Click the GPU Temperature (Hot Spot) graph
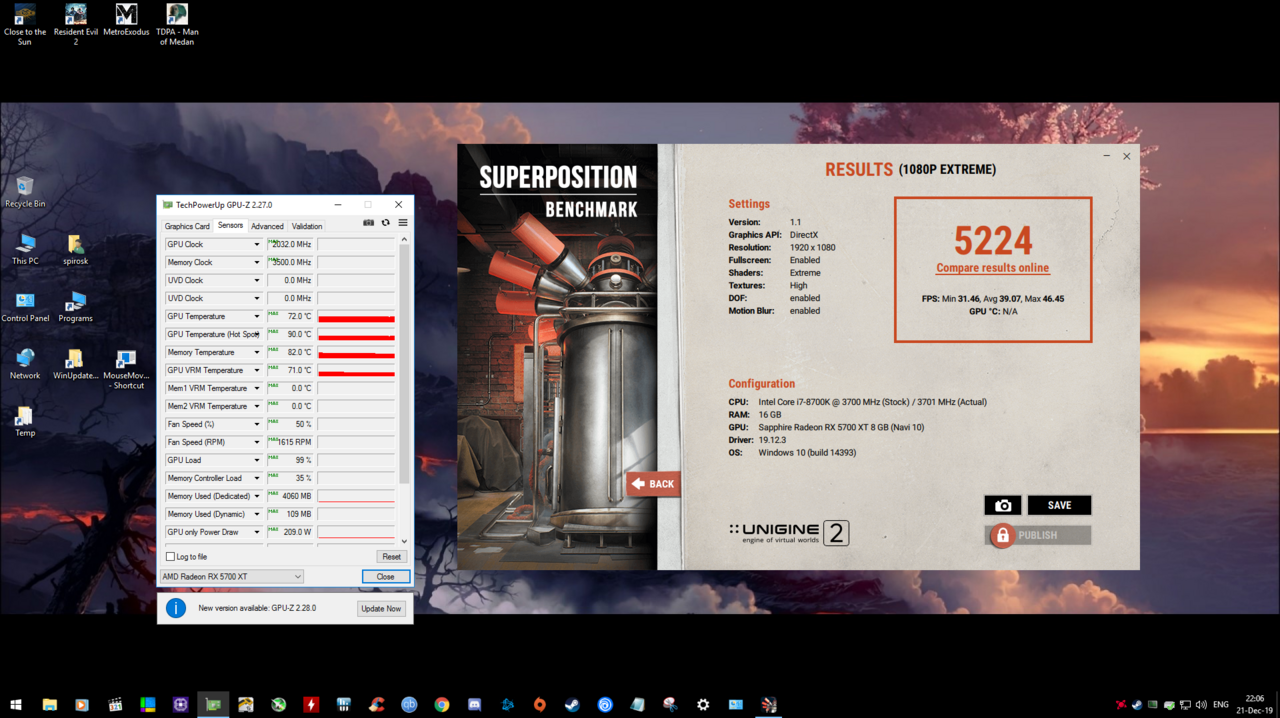The image size is (1280, 718). (x=356, y=334)
